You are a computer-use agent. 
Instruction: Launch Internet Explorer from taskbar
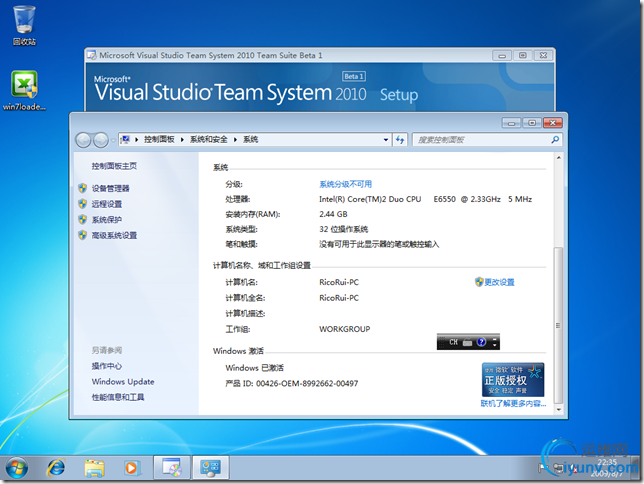(56, 468)
